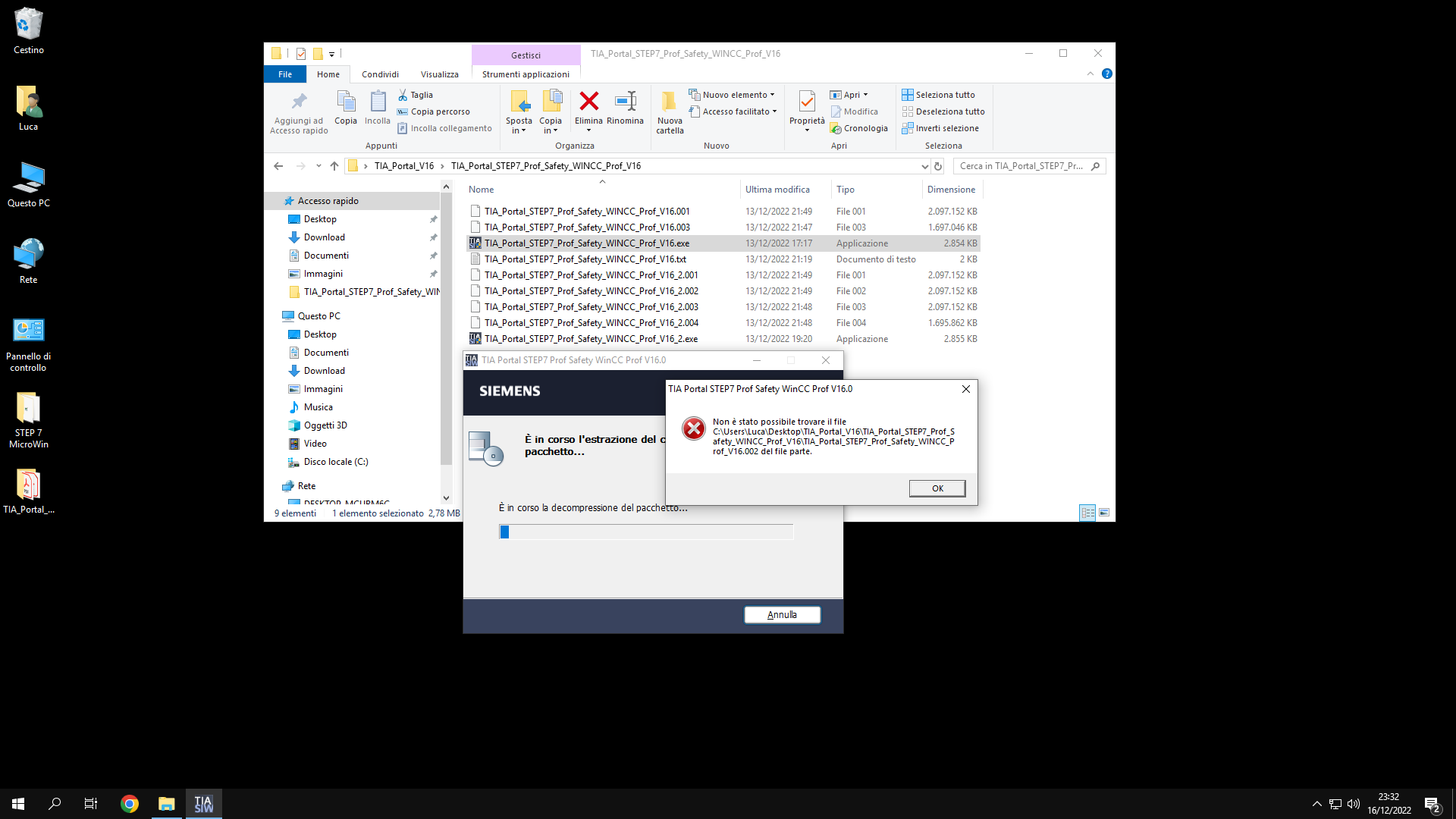Viewport: 1456px width, 819px height.
Task: Click the Copia clipboard icon
Action: (x=346, y=102)
